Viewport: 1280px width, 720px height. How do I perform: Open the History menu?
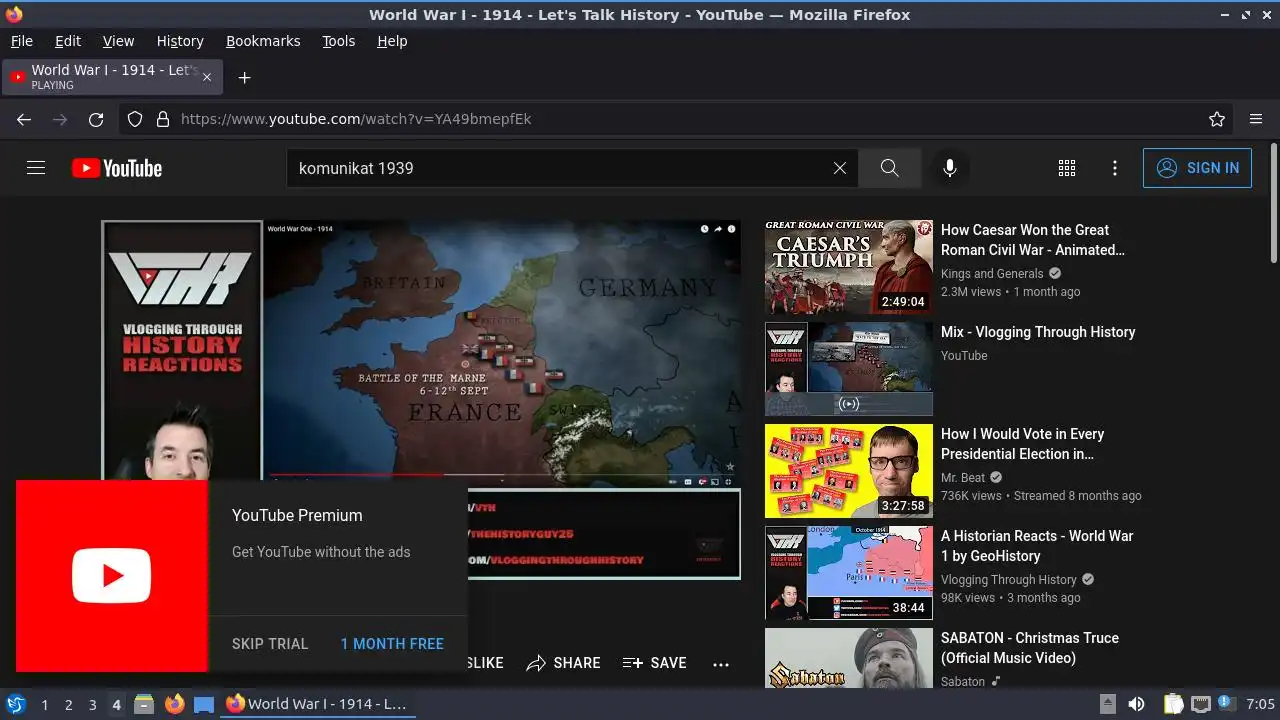click(180, 41)
